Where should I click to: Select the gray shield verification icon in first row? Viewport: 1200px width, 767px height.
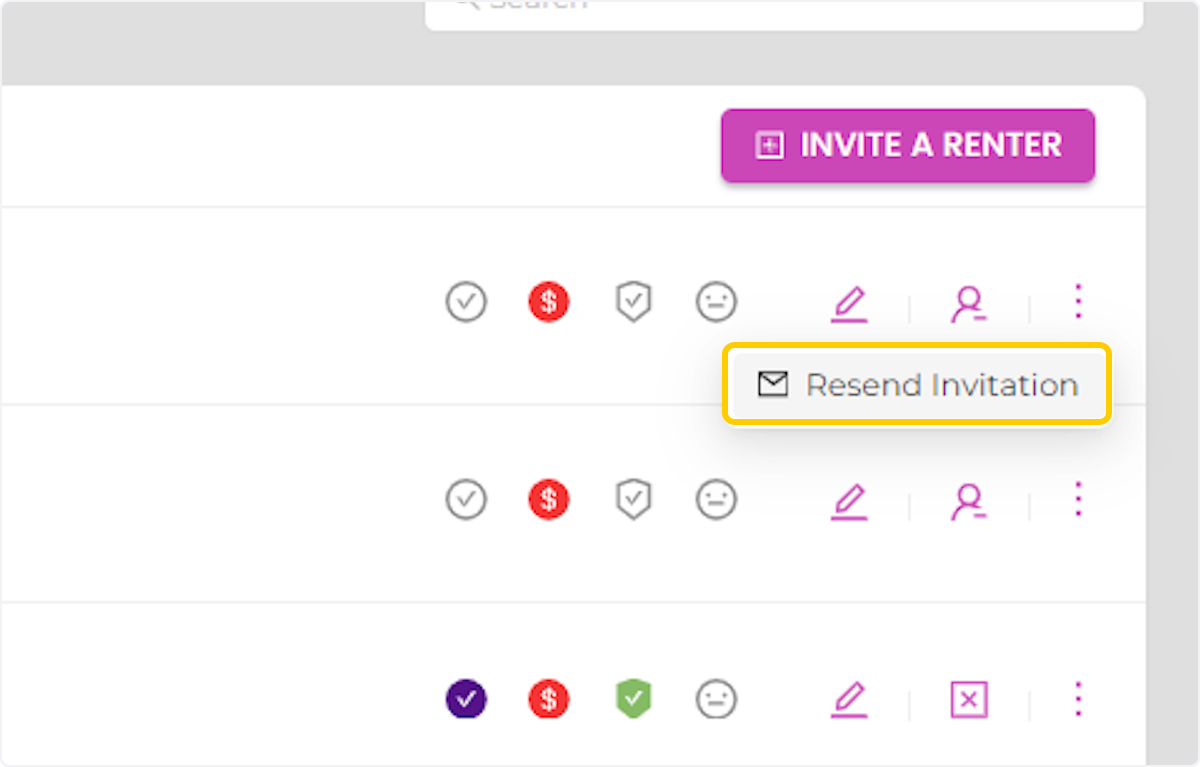[x=633, y=302]
